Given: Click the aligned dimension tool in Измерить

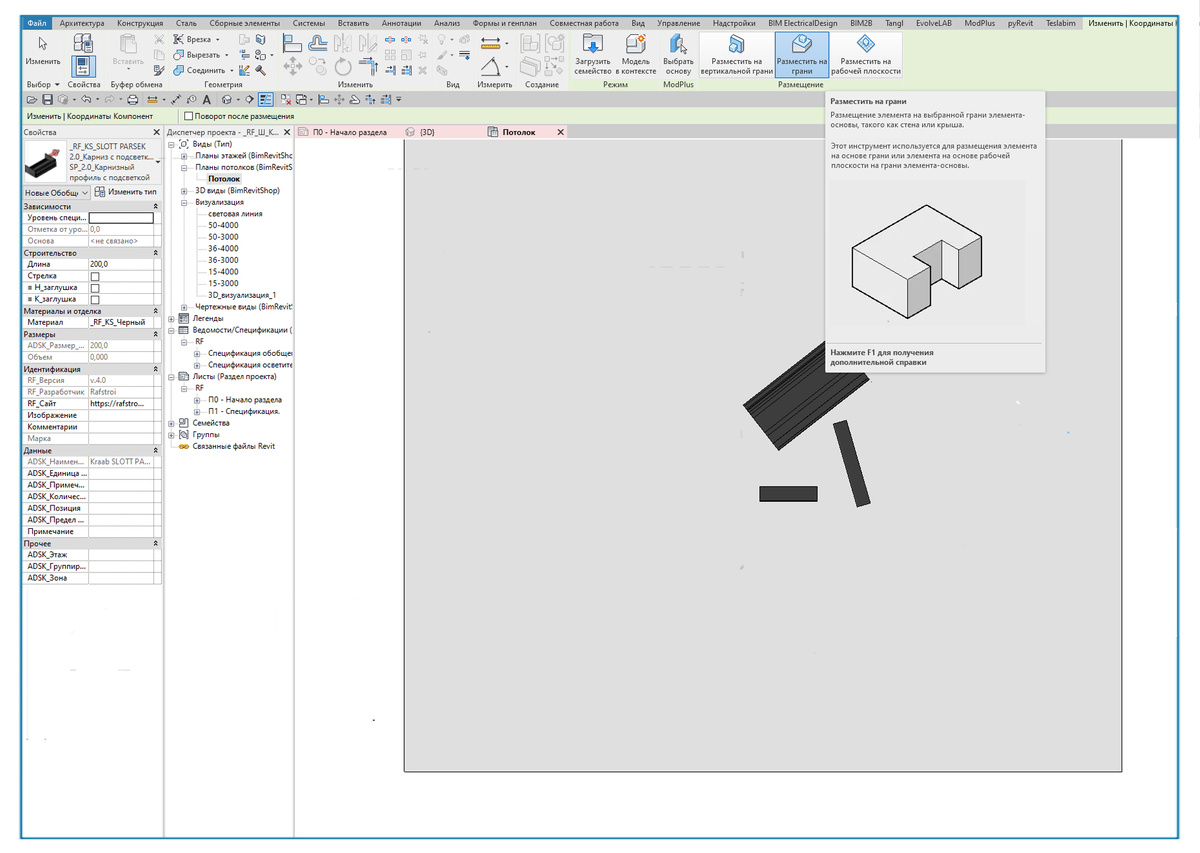Looking at the screenshot, I should 491,43.
